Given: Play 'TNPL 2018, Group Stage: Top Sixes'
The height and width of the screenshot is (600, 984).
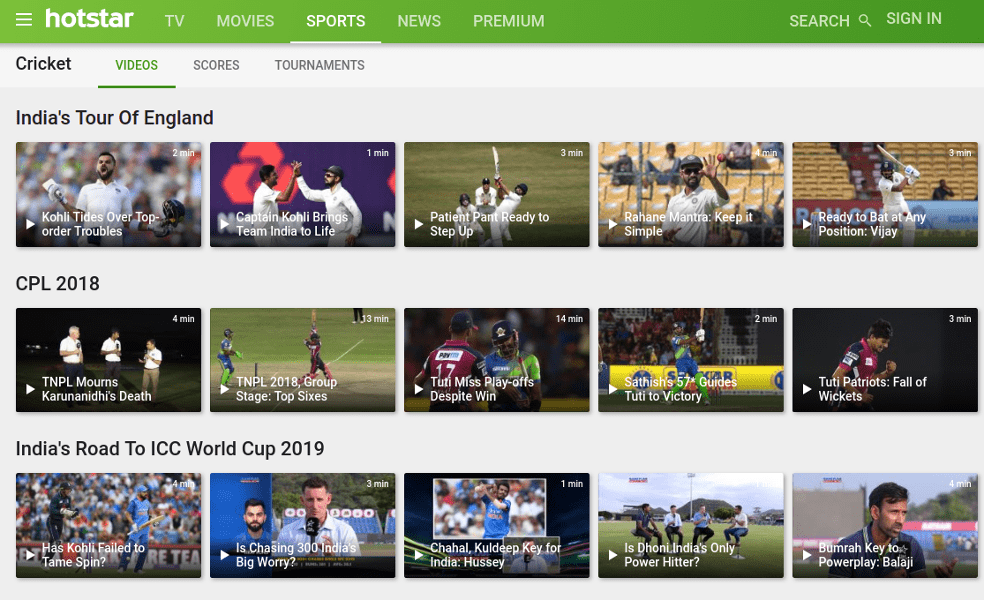Looking at the screenshot, I should [302, 360].
